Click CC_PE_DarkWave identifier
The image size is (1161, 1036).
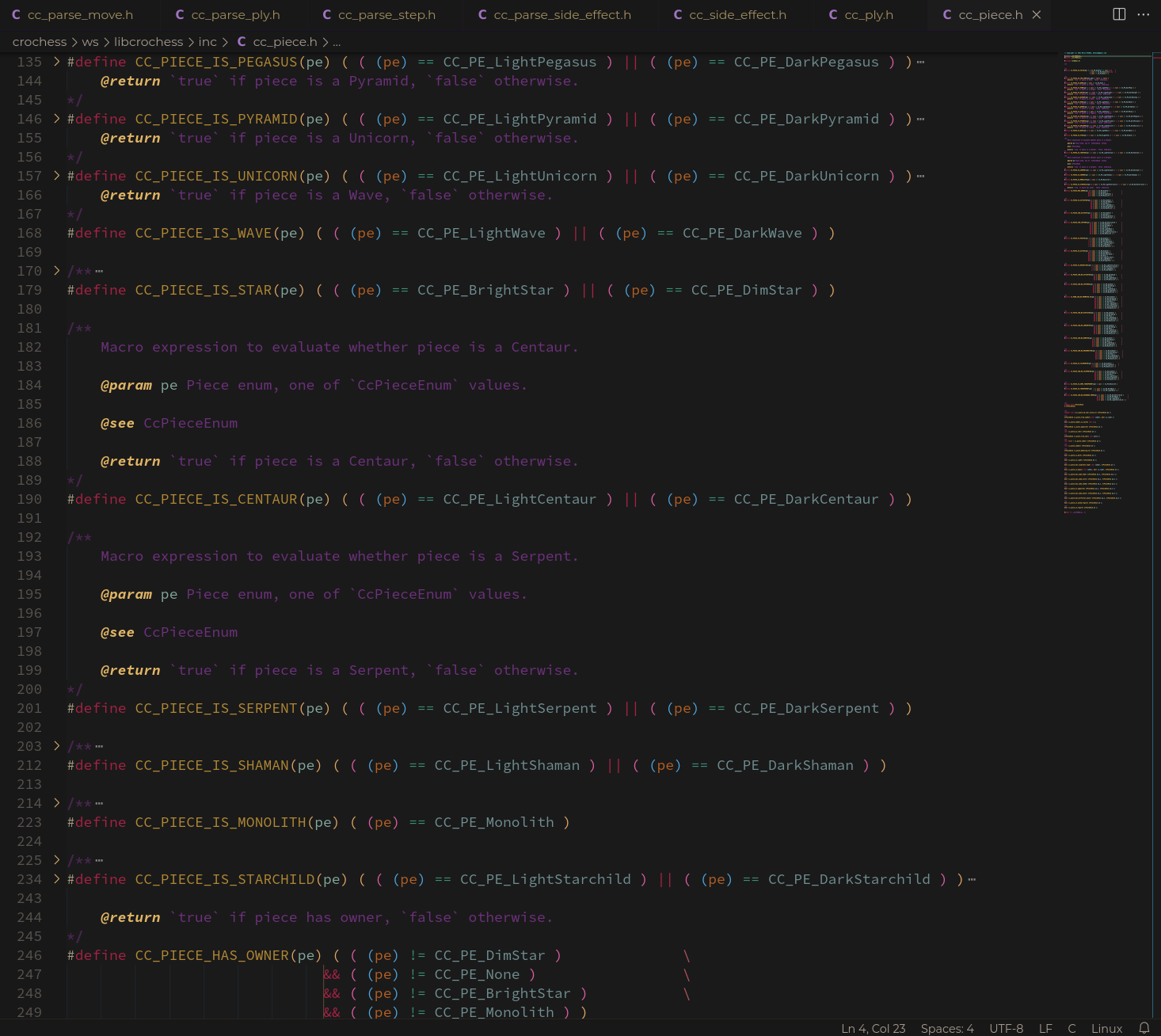[x=742, y=233]
